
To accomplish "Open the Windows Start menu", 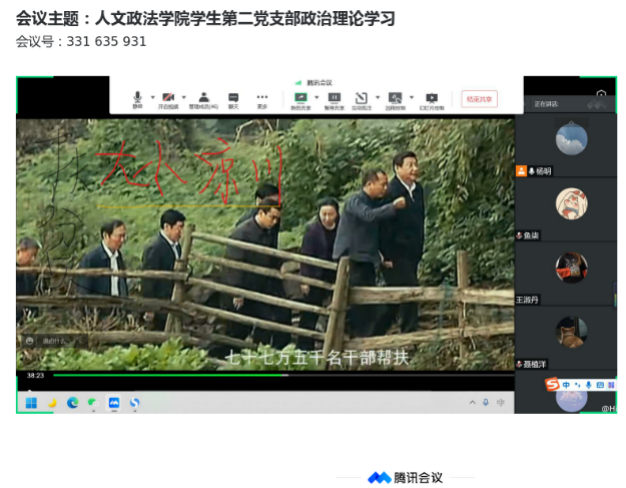I will [x=31, y=403].
